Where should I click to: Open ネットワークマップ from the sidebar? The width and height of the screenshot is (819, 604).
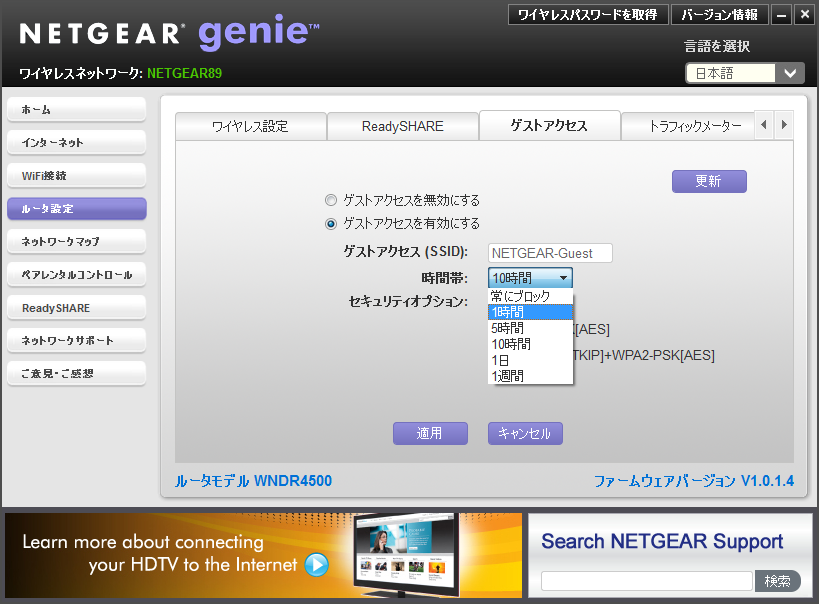[76, 242]
